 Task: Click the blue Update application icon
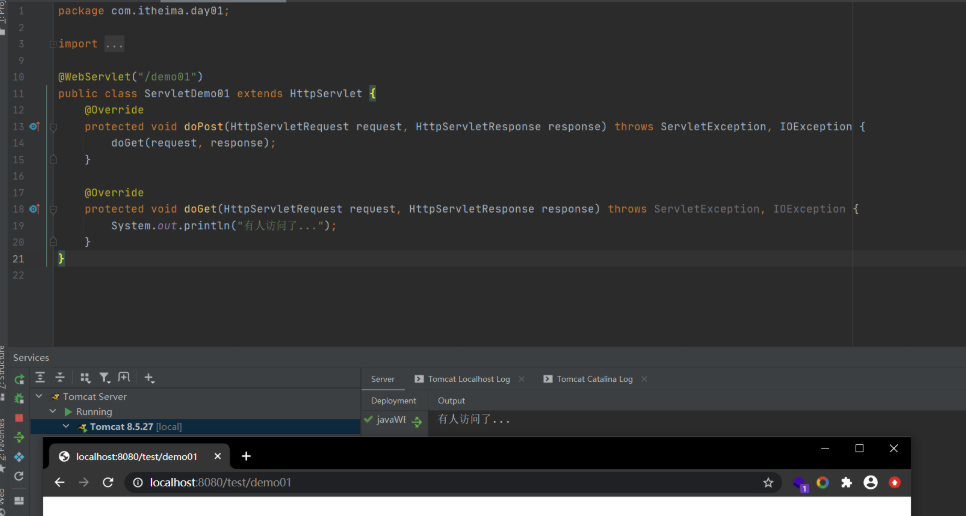19,457
